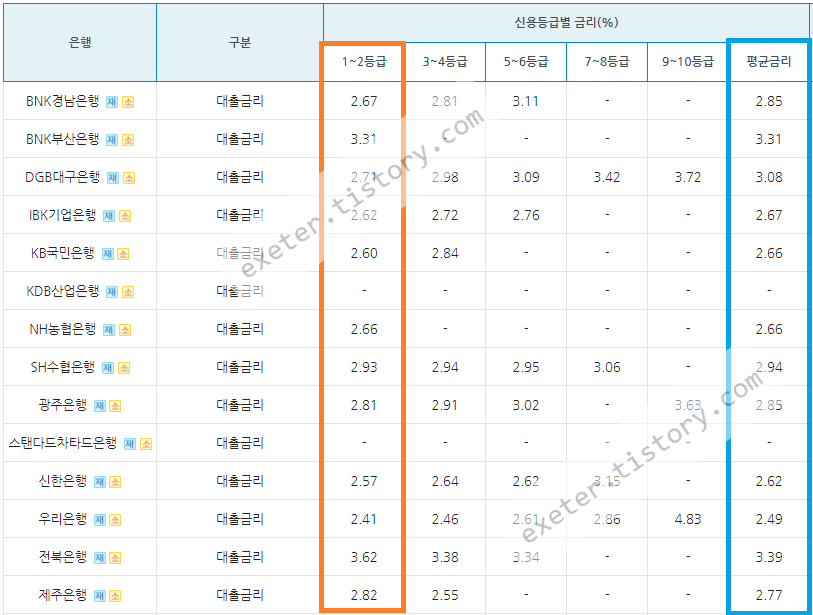Click BNK경남은행's 3.11 rate cell
Viewport: 813px width, 615px height.
[x=526, y=101]
